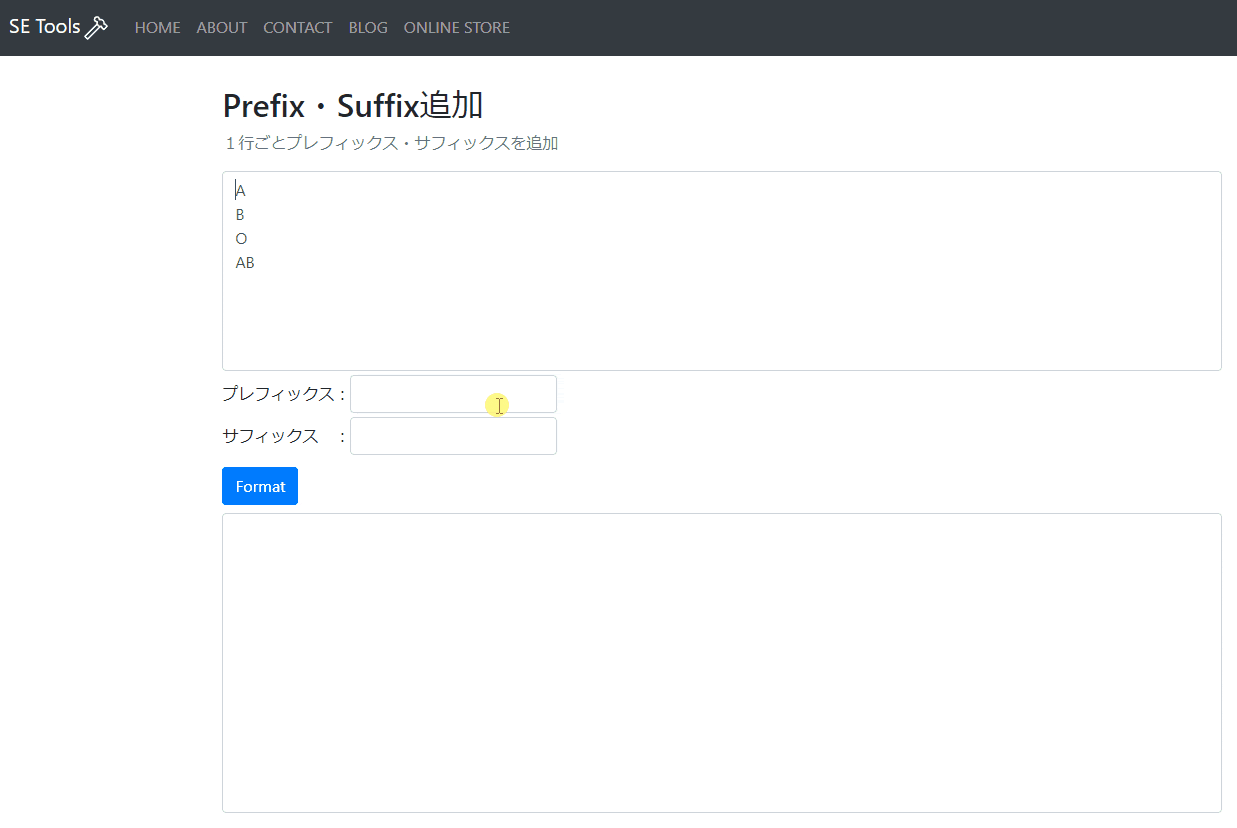Click the サフィックス label text

[270, 435]
